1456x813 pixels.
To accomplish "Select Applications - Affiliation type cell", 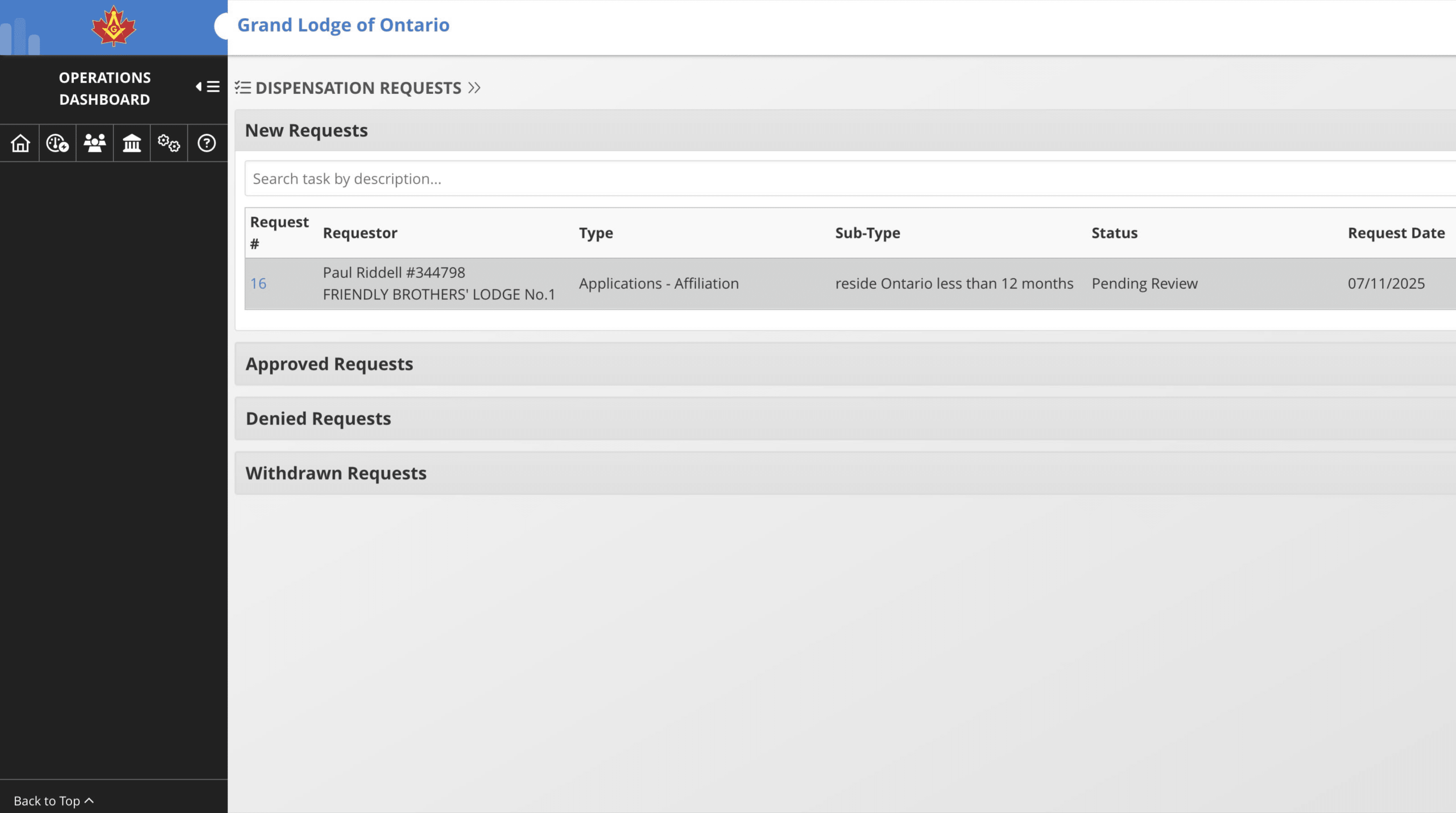I will pyautogui.click(x=658, y=284).
